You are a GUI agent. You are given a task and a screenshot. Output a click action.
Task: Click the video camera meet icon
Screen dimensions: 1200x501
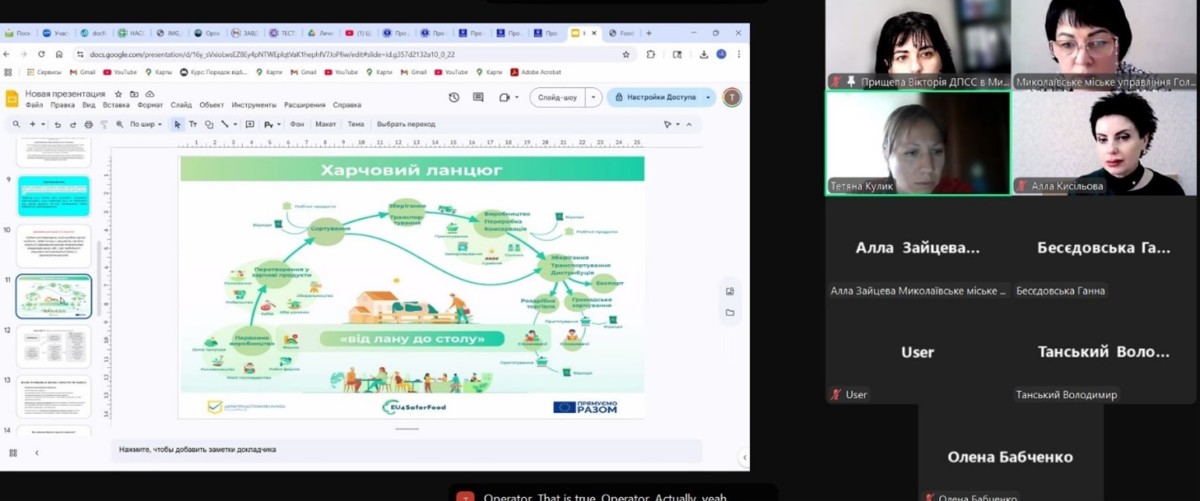coord(504,97)
